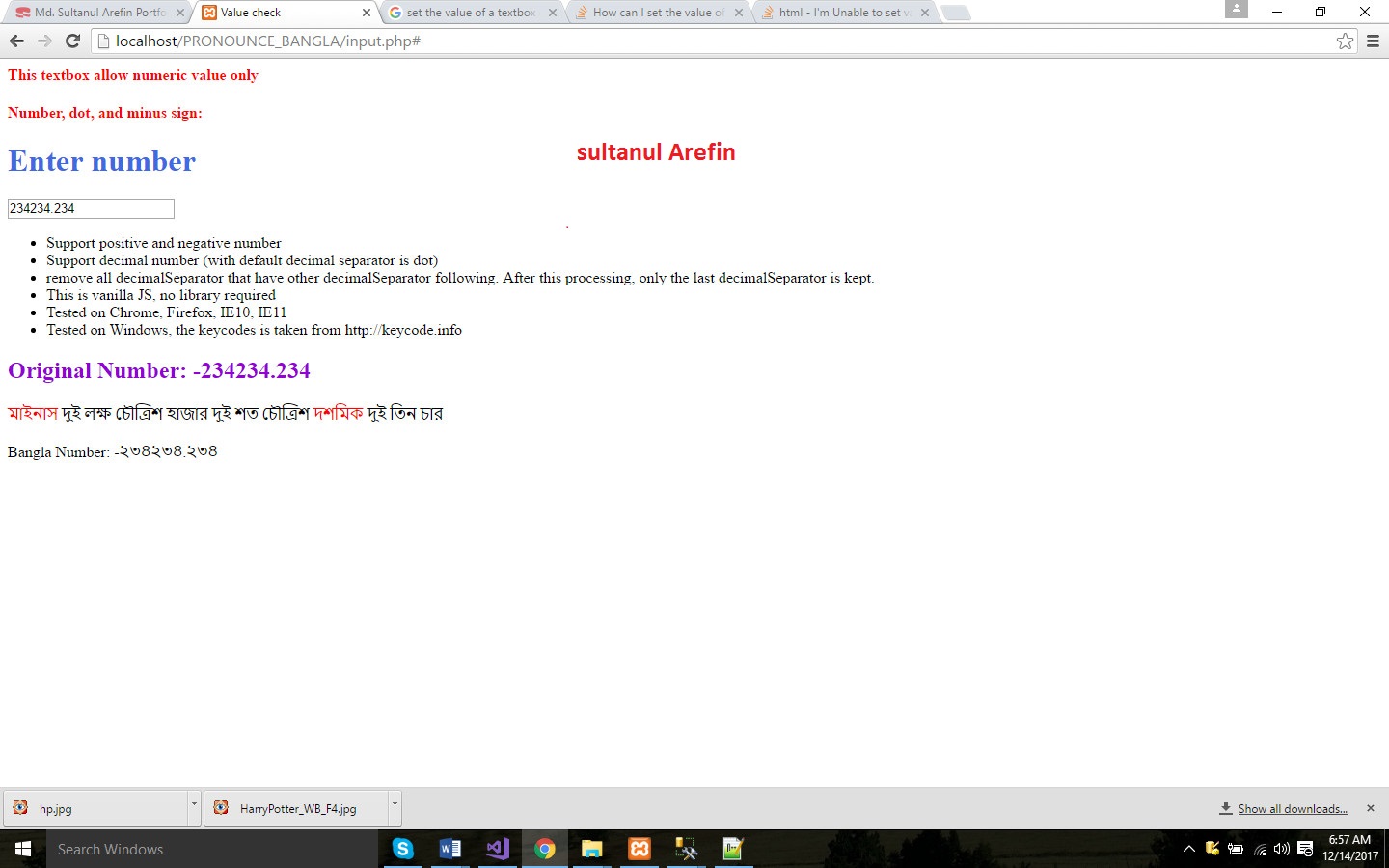This screenshot has height=868, width=1389.
Task: Close the downloads bar
Action: (x=1370, y=808)
